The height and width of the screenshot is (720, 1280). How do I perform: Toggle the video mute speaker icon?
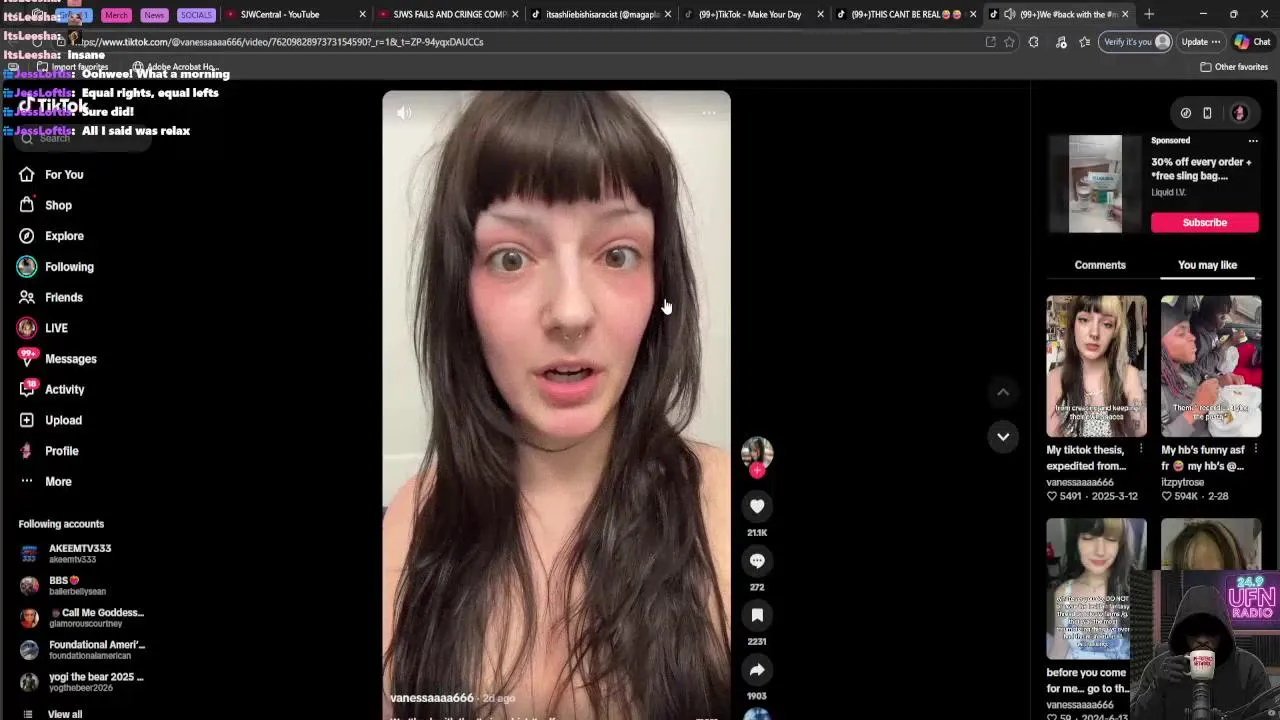[404, 113]
